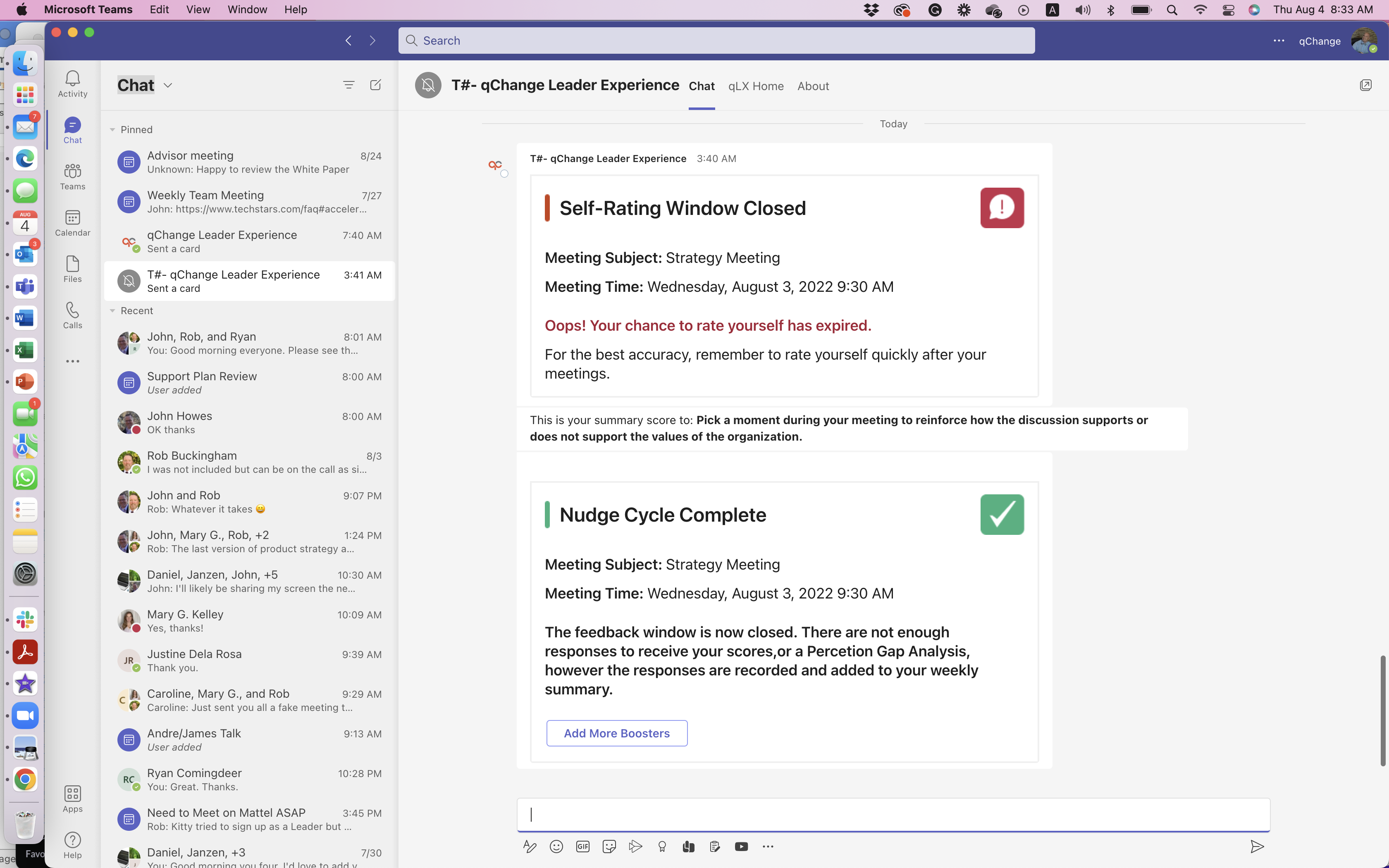
Task: Switch to the qLX Home tab
Action: (x=756, y=86)
